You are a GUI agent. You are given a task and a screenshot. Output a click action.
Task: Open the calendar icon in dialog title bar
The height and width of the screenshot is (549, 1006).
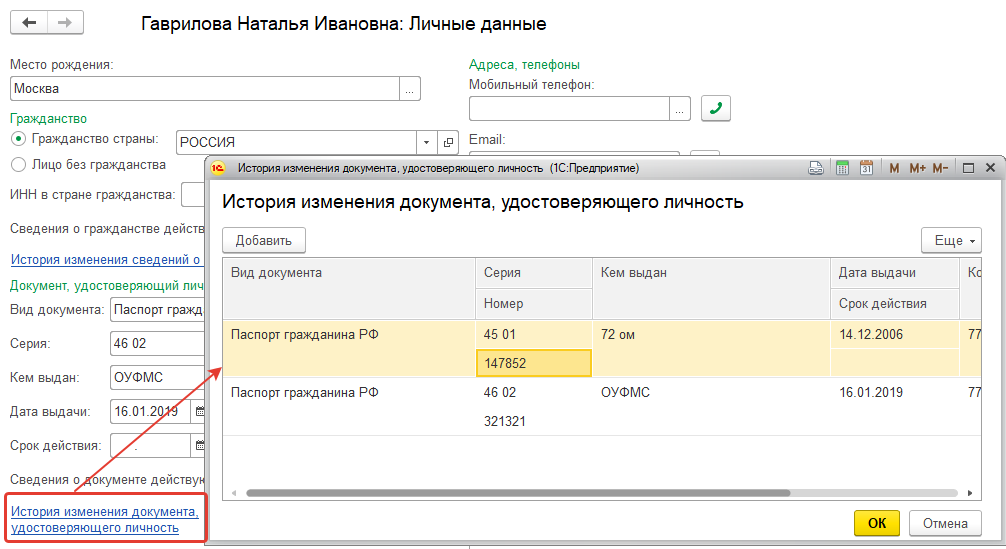(x=866, y=168)
